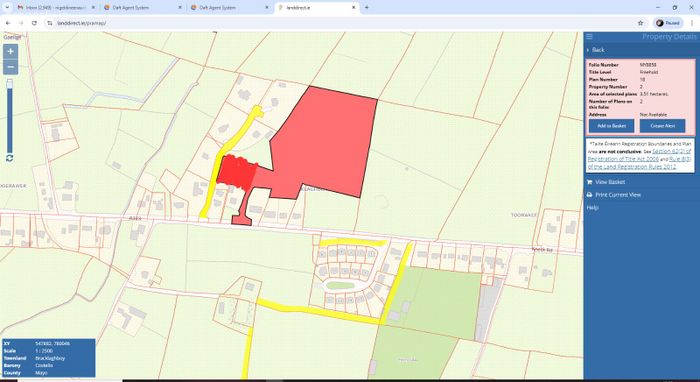This screenshot has height=382, width=700.
Task: Close the Gmail Inbox tab
Action: click(x=93, y=8)
